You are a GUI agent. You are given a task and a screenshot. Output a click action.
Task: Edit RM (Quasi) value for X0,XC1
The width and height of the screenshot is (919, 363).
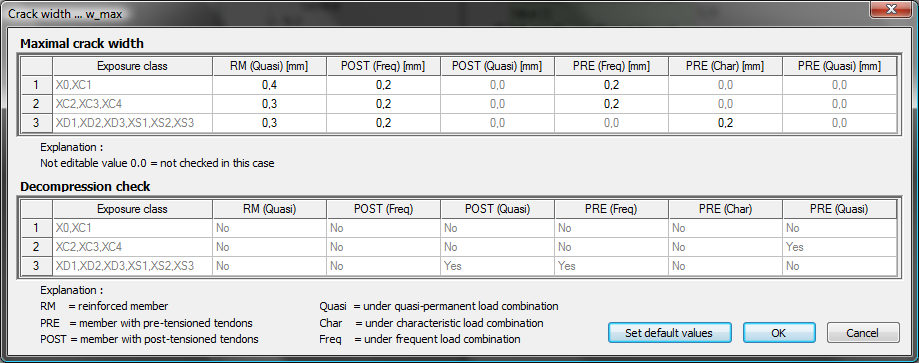(269, 85)
